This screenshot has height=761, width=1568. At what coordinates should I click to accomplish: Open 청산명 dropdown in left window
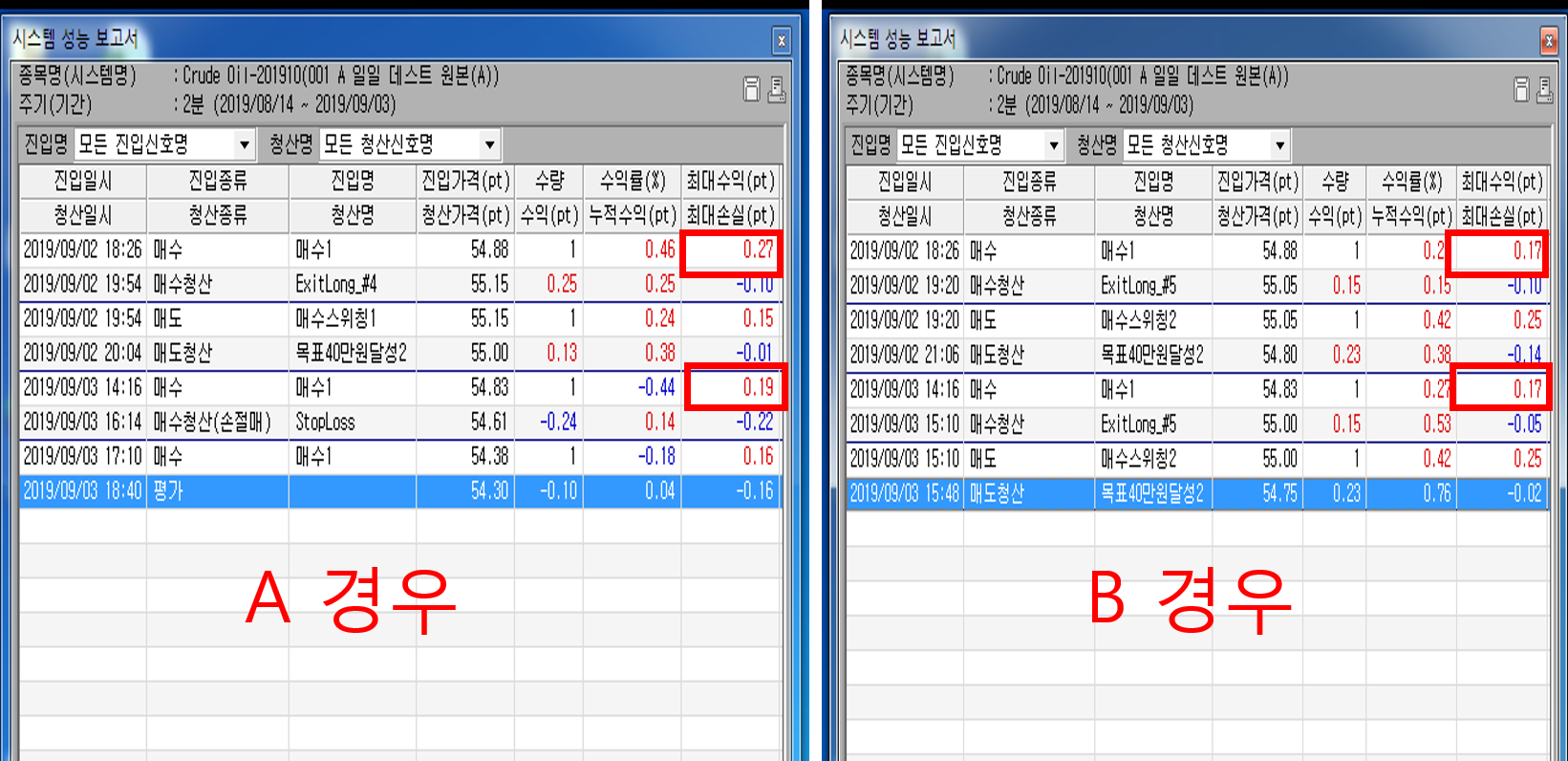[489, 145]
